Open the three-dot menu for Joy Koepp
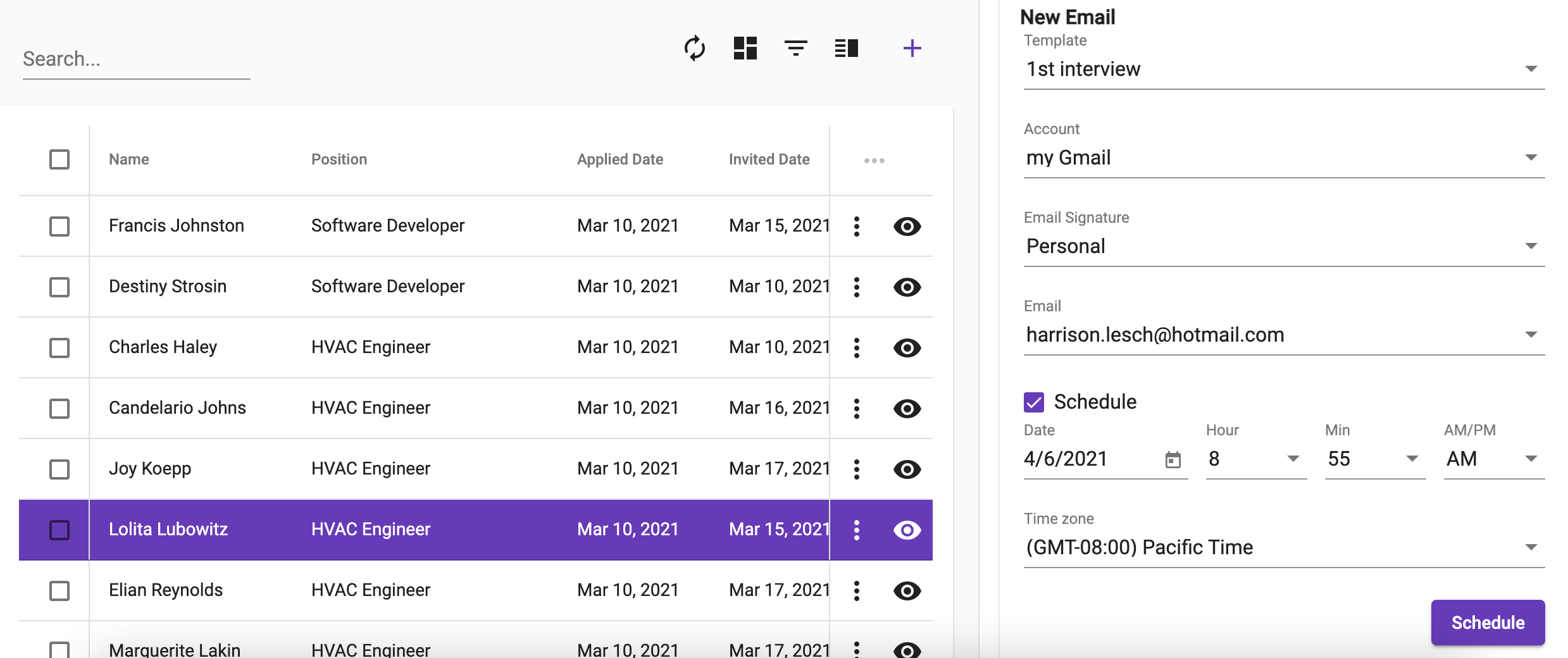Image resolution: width=1568 pixels, height=658 pixels. pyautogui.click(x=856, y=469)
